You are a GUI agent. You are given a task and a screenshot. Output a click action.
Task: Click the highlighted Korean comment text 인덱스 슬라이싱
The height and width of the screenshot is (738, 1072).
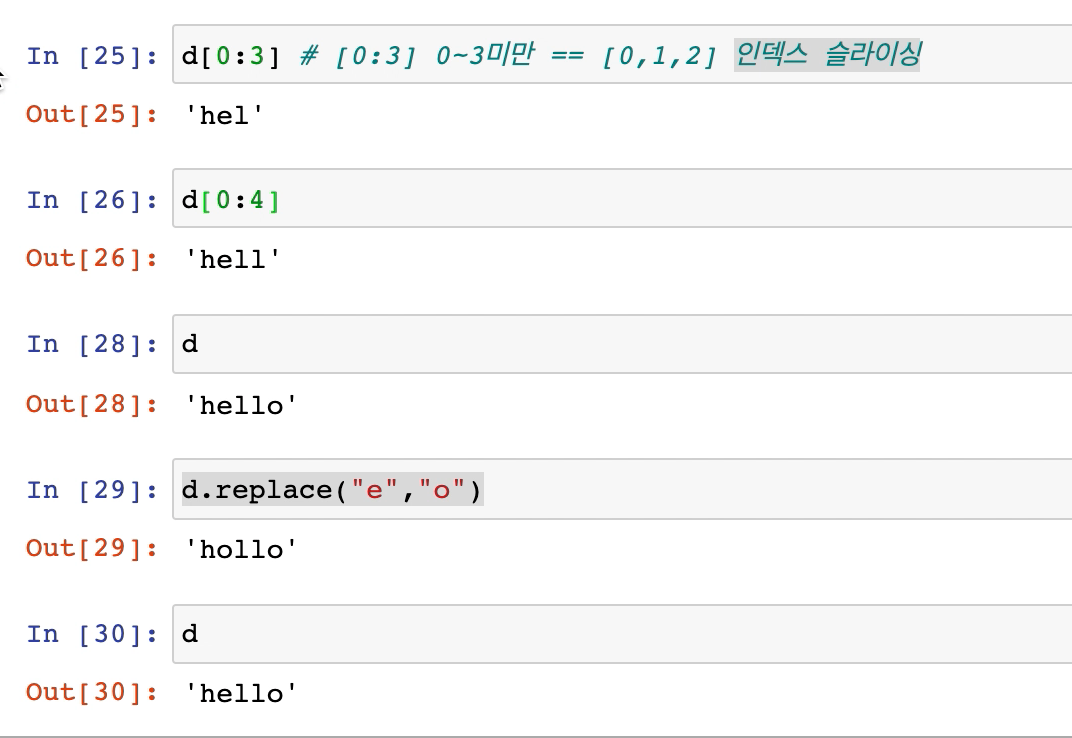tap(827, 54)
